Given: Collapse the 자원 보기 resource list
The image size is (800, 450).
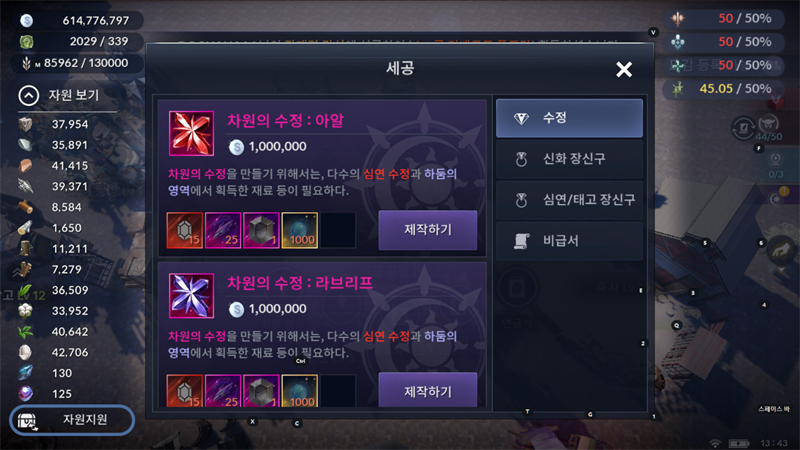Looking at the screenshot, I should 29,95.
